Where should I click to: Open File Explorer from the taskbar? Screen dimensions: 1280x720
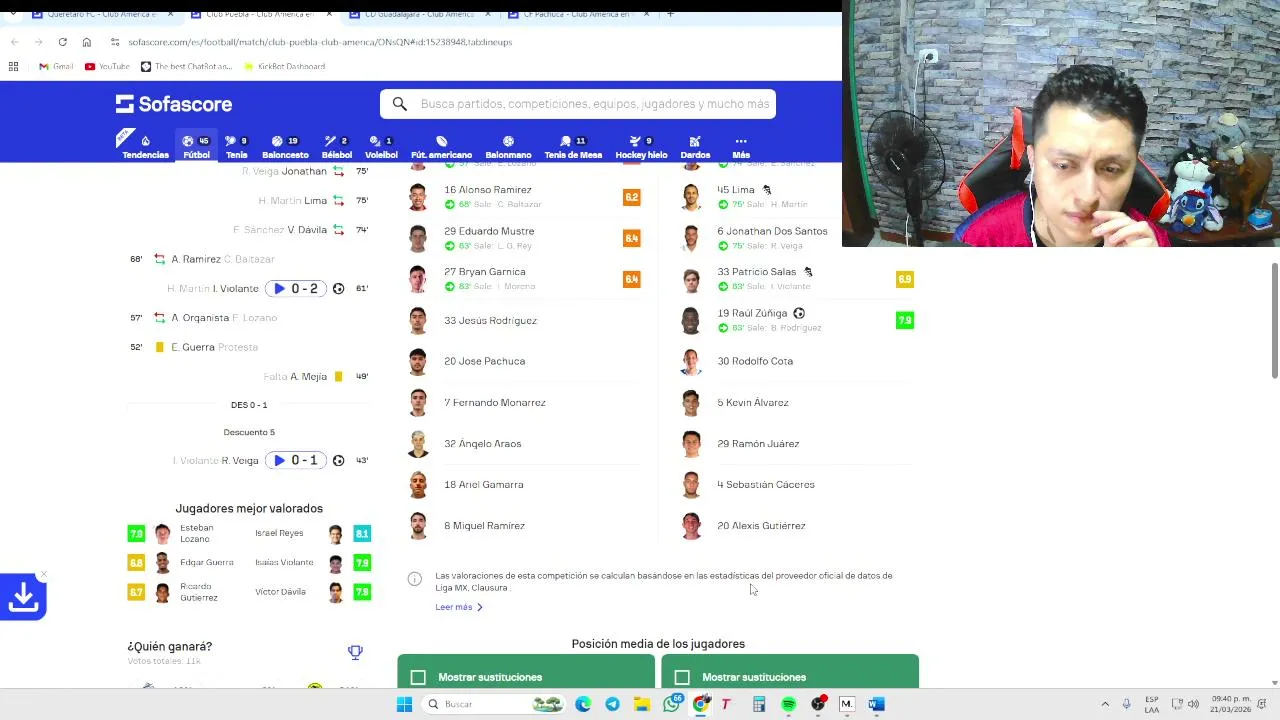[x=641, y=704]
